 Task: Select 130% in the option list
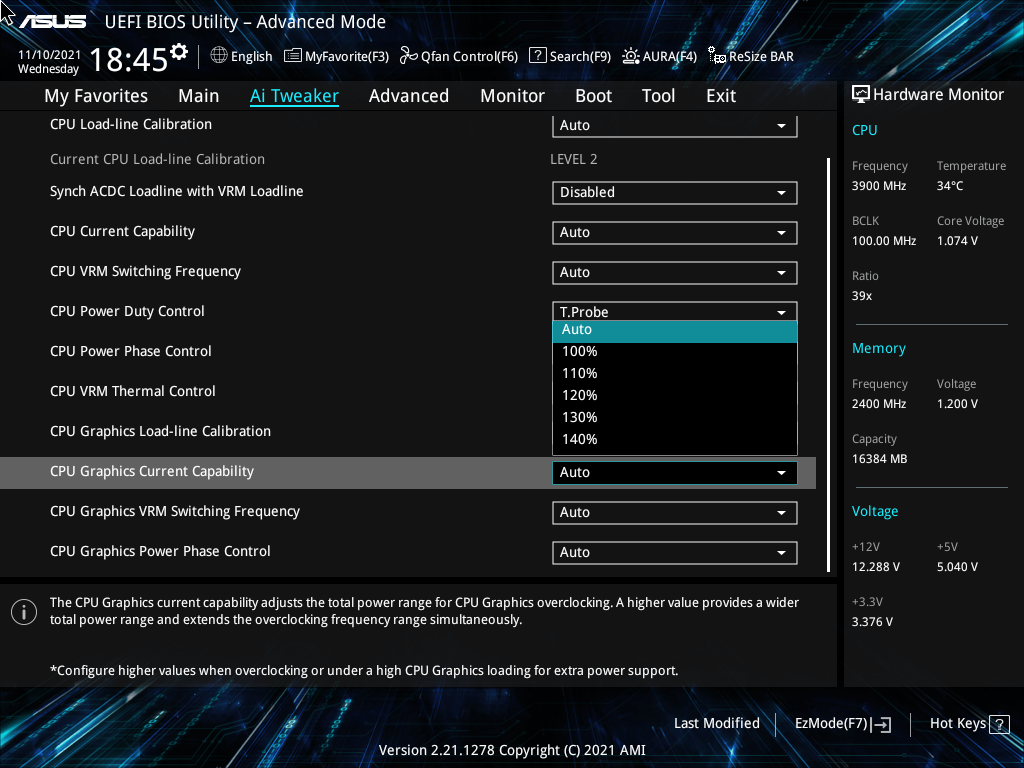(675, 417)
